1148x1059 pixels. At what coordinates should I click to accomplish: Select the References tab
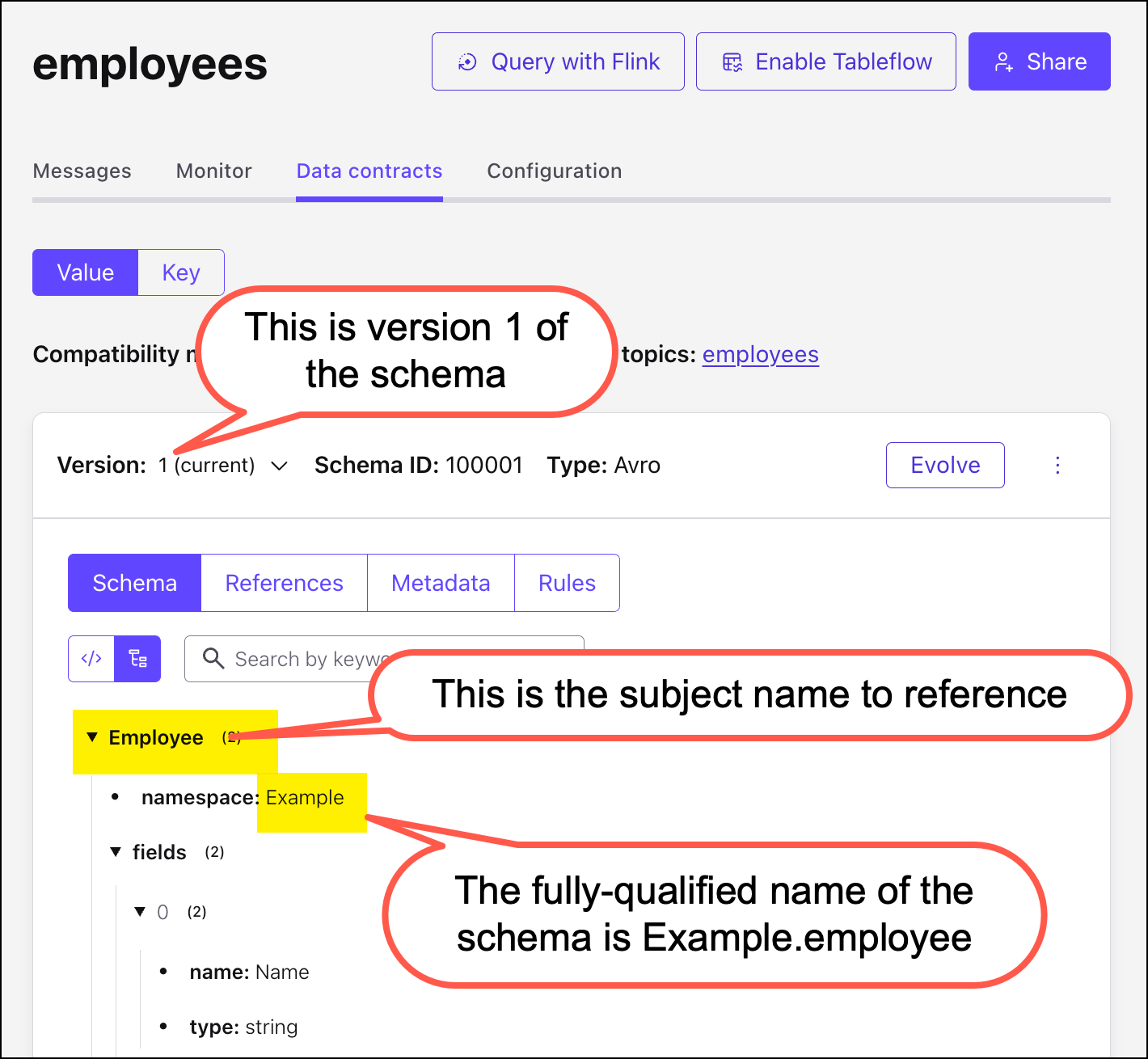[284, 583]
